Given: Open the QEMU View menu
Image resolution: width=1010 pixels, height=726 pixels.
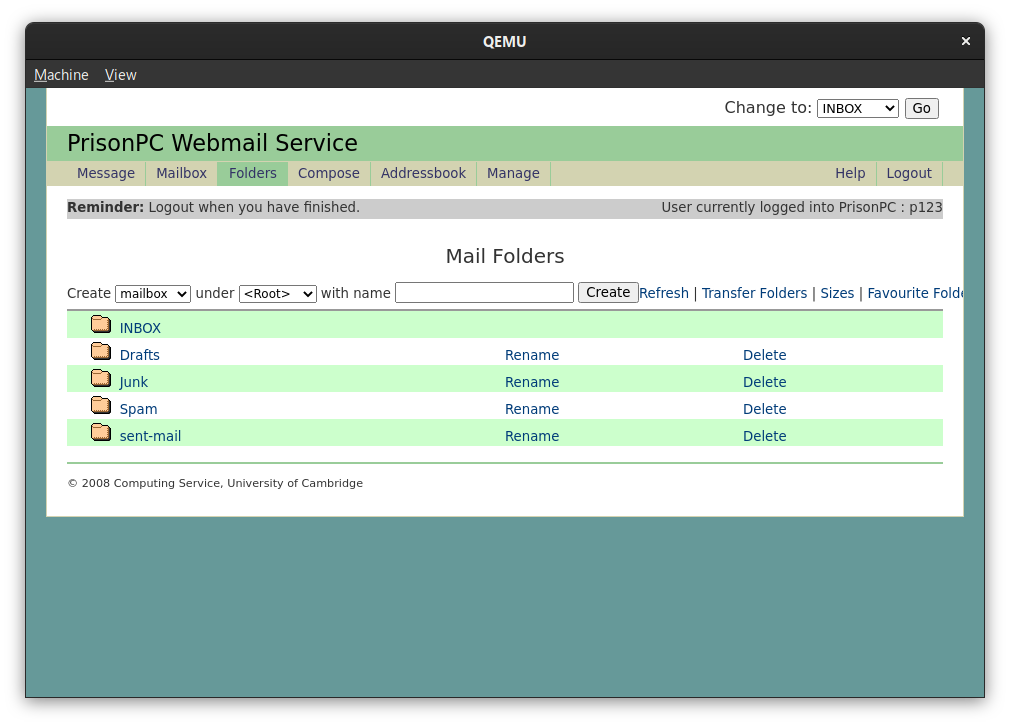Looking at the screenshot, I should [x=120, y=75].
